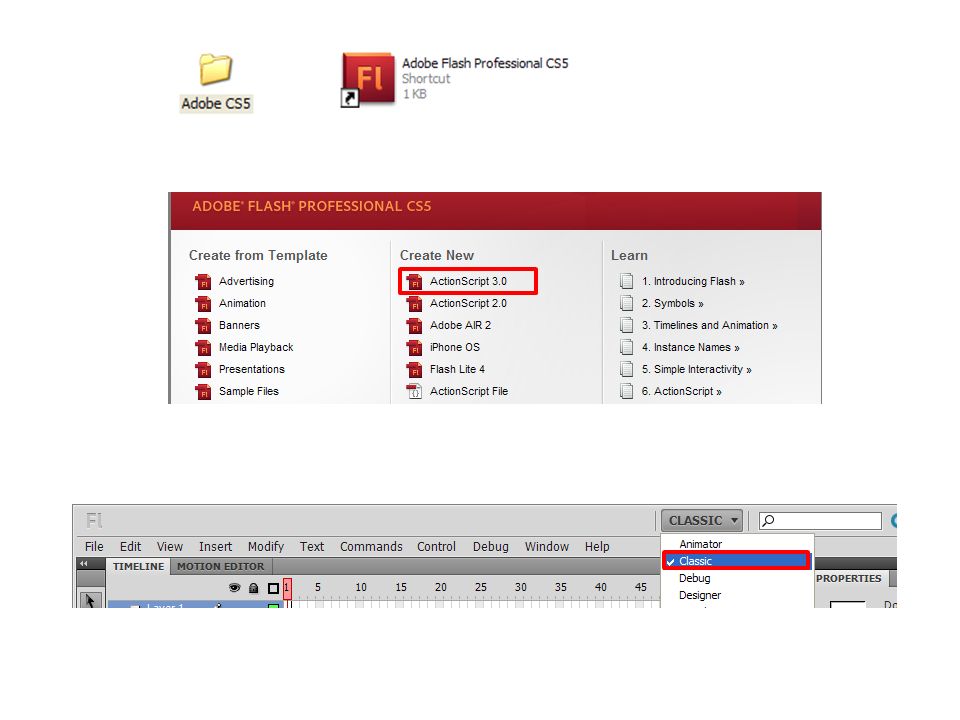Select Animator workspace from the list
960x720 pixels.
[700, 544]
